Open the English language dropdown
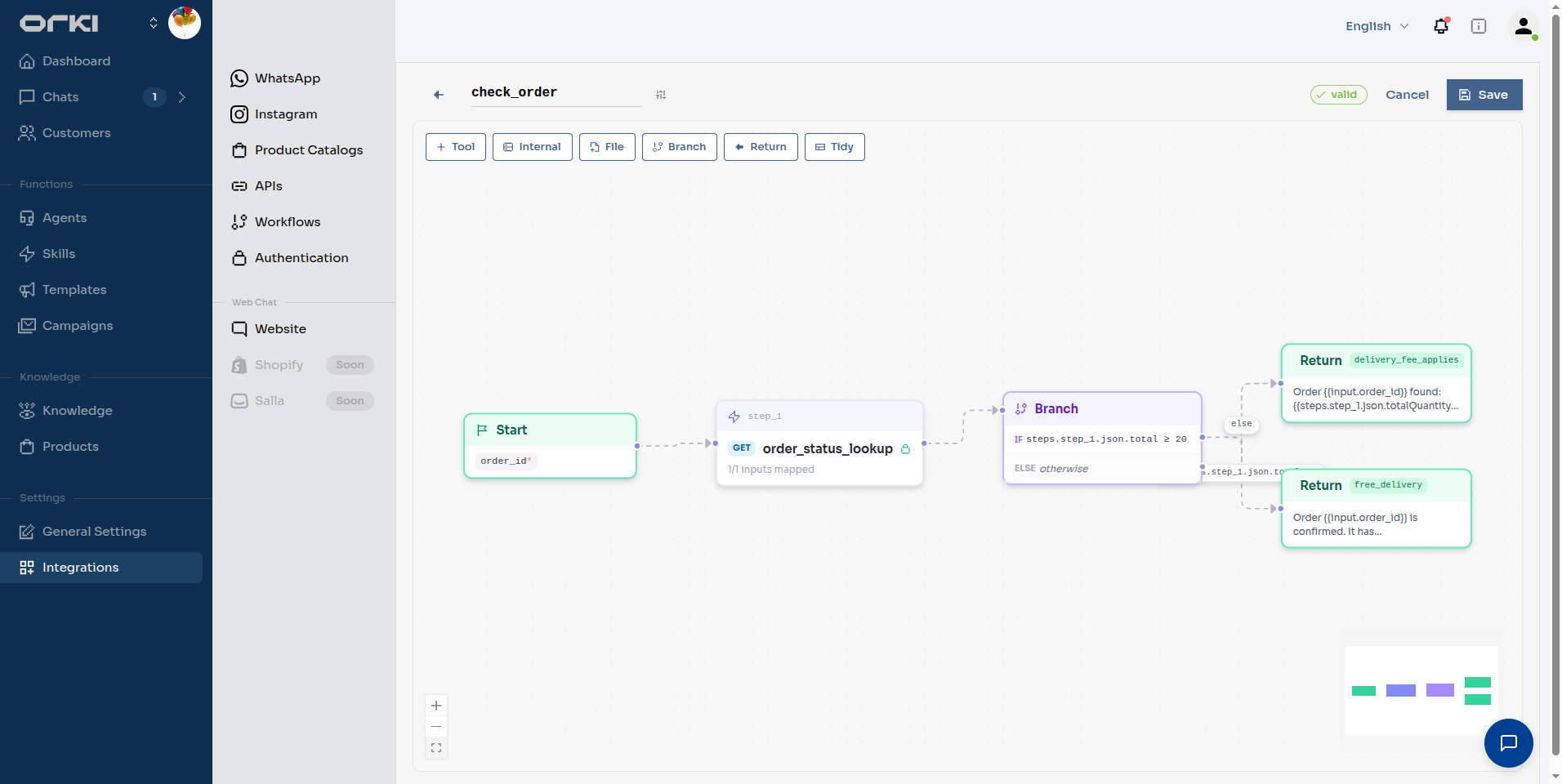Screen dimensions: 1562x784 (1377, 26)
